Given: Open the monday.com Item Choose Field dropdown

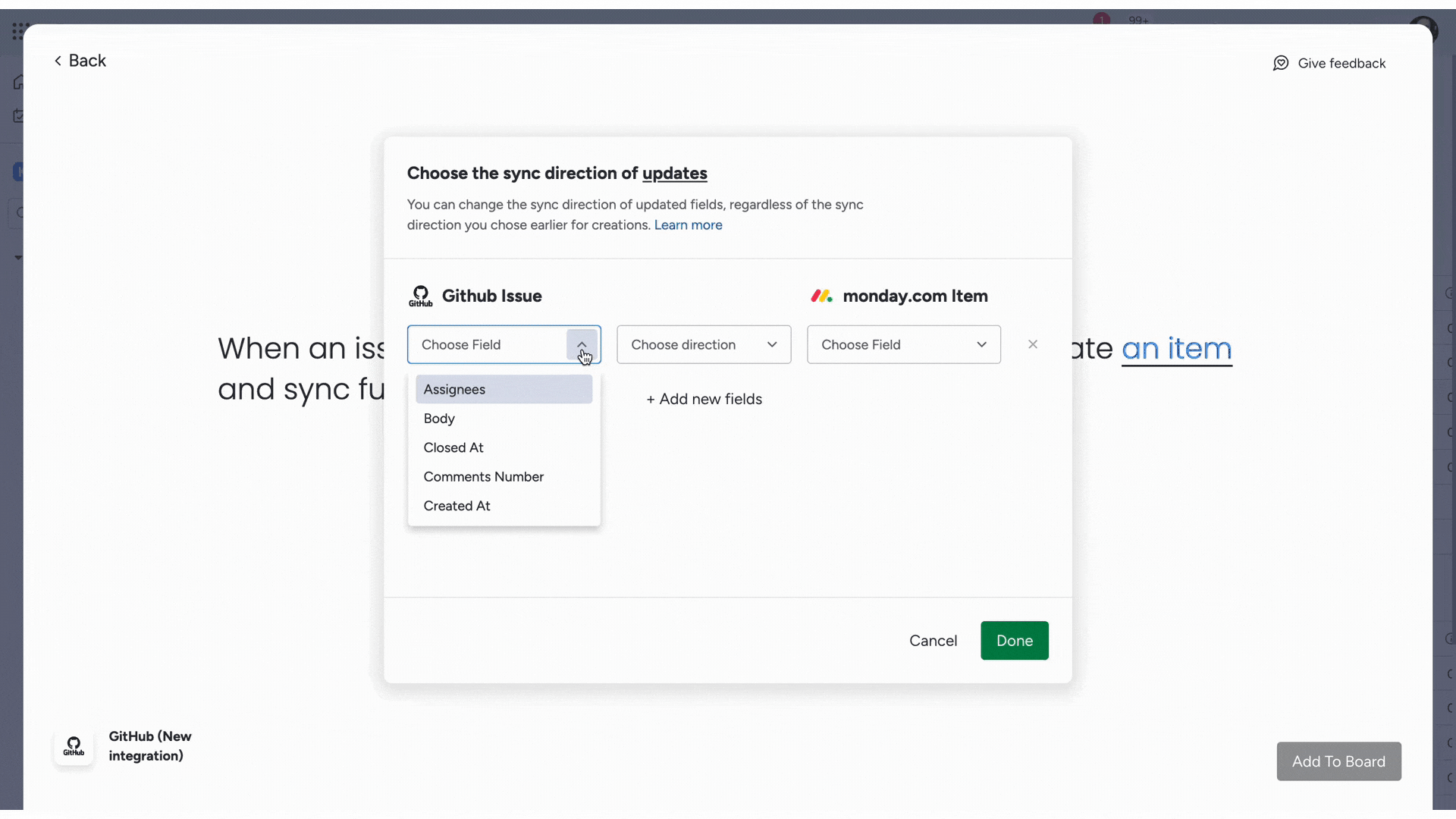Looking at the screenshot, I should (904, 344).
